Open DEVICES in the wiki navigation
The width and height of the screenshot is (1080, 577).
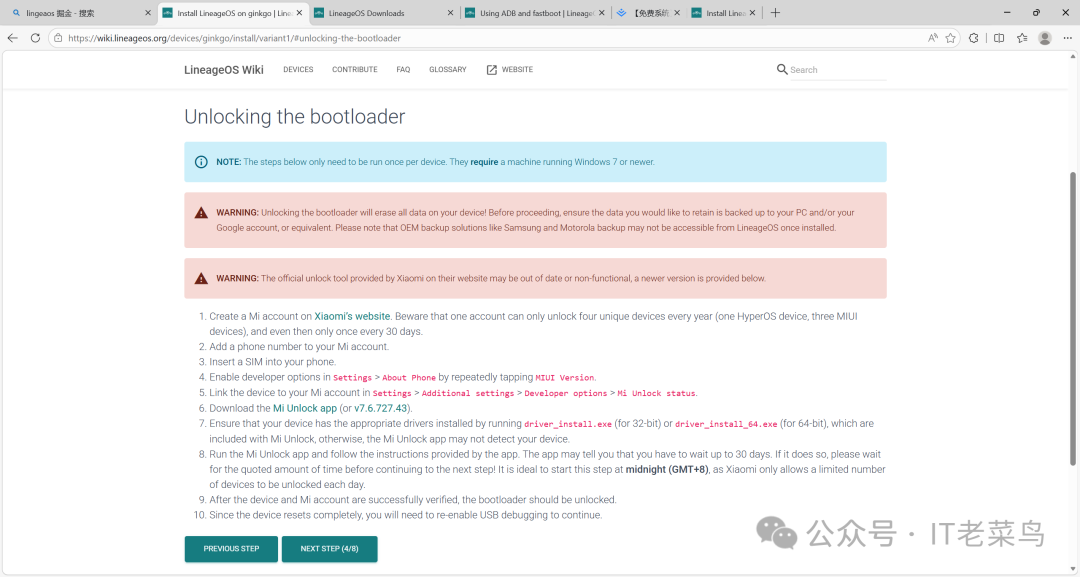point(300,69)
